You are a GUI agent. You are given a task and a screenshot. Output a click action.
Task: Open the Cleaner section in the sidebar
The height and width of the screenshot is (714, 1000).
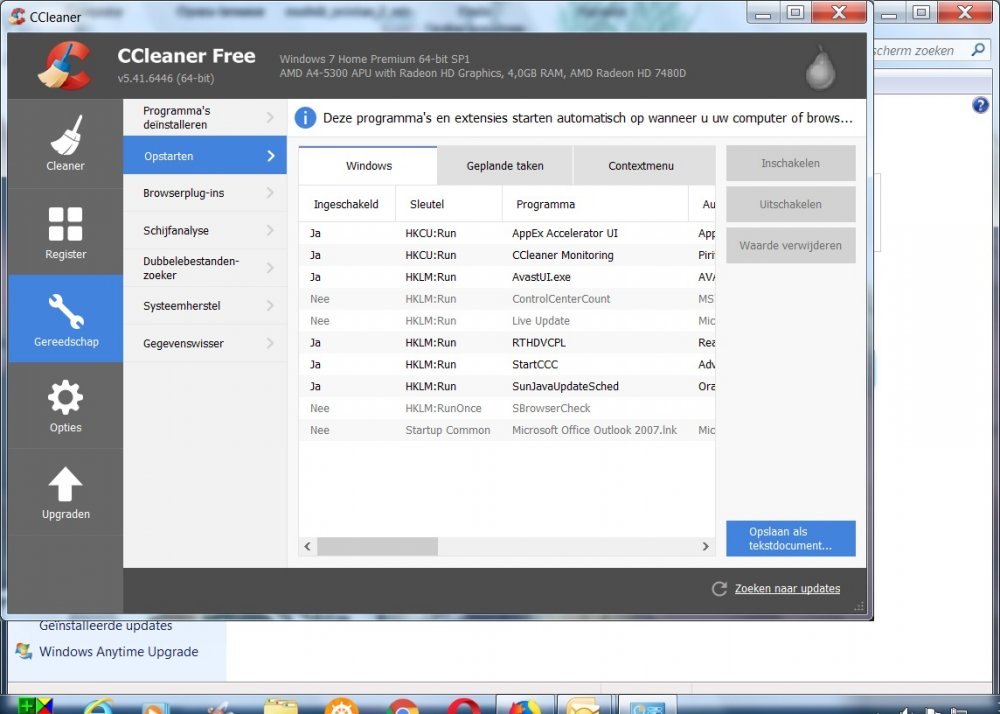[x=65, y=142]
